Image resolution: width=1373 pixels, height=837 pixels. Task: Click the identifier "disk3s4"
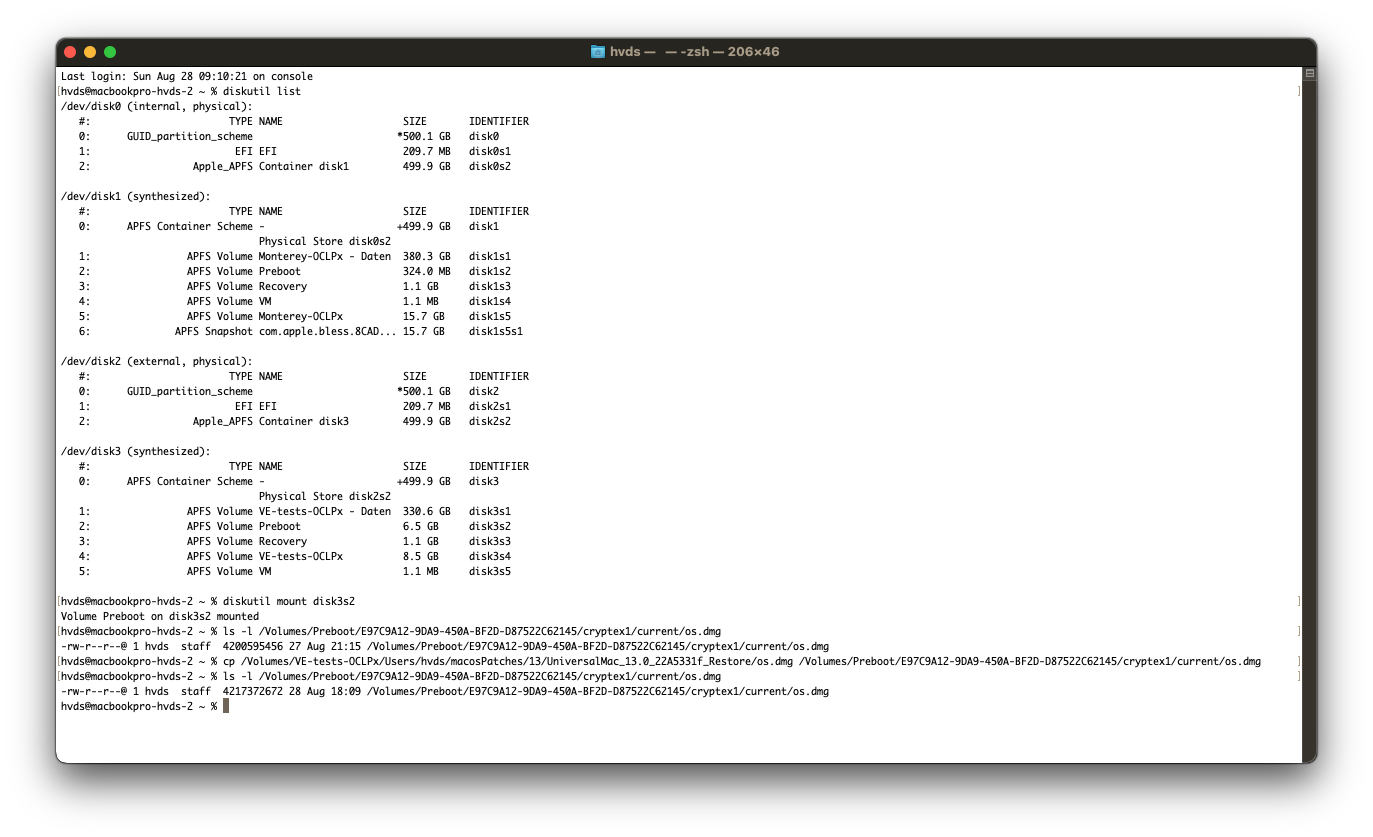(x=490, y=556)
